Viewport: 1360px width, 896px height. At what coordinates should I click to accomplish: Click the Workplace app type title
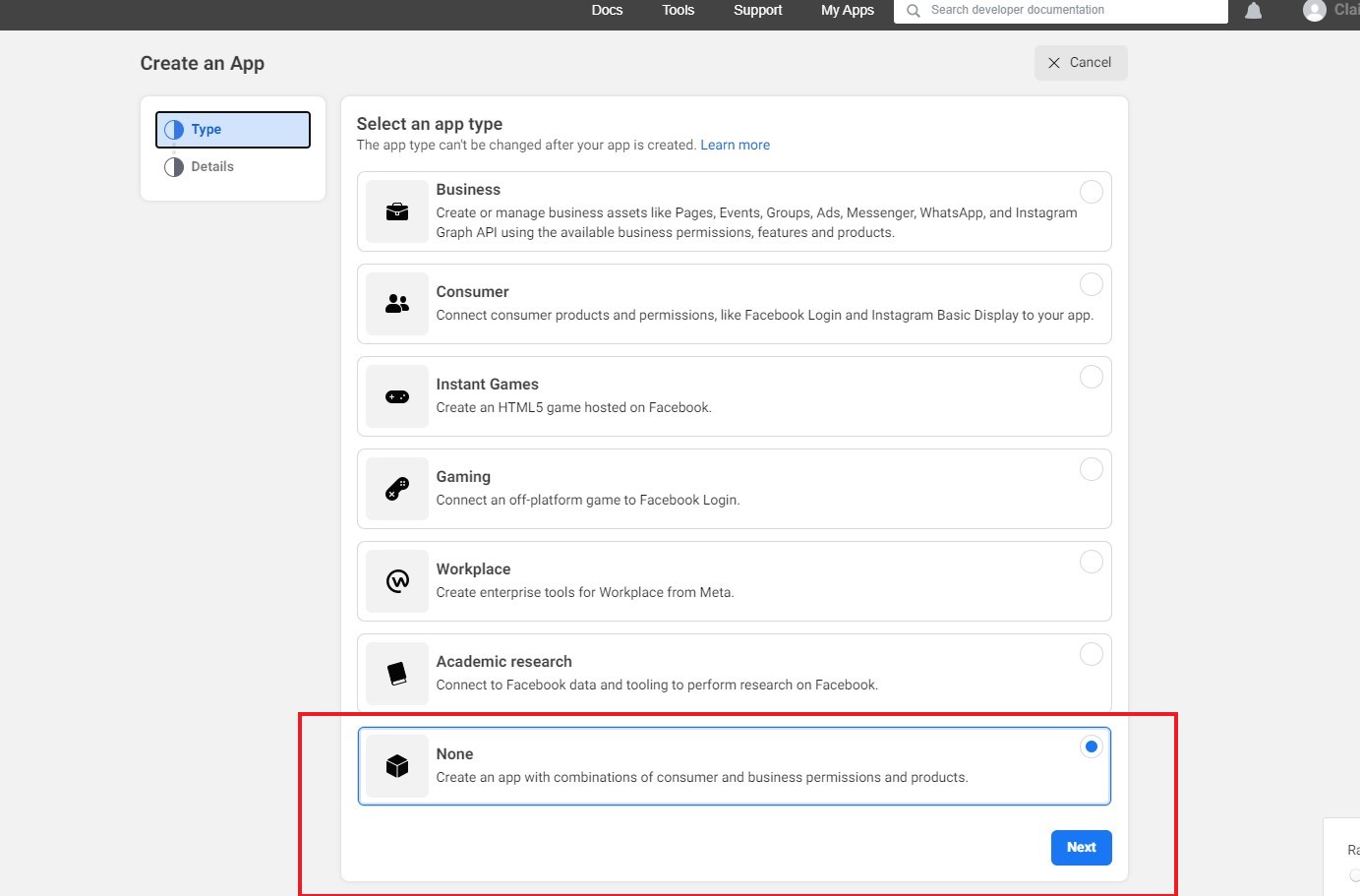pos(473,569)
